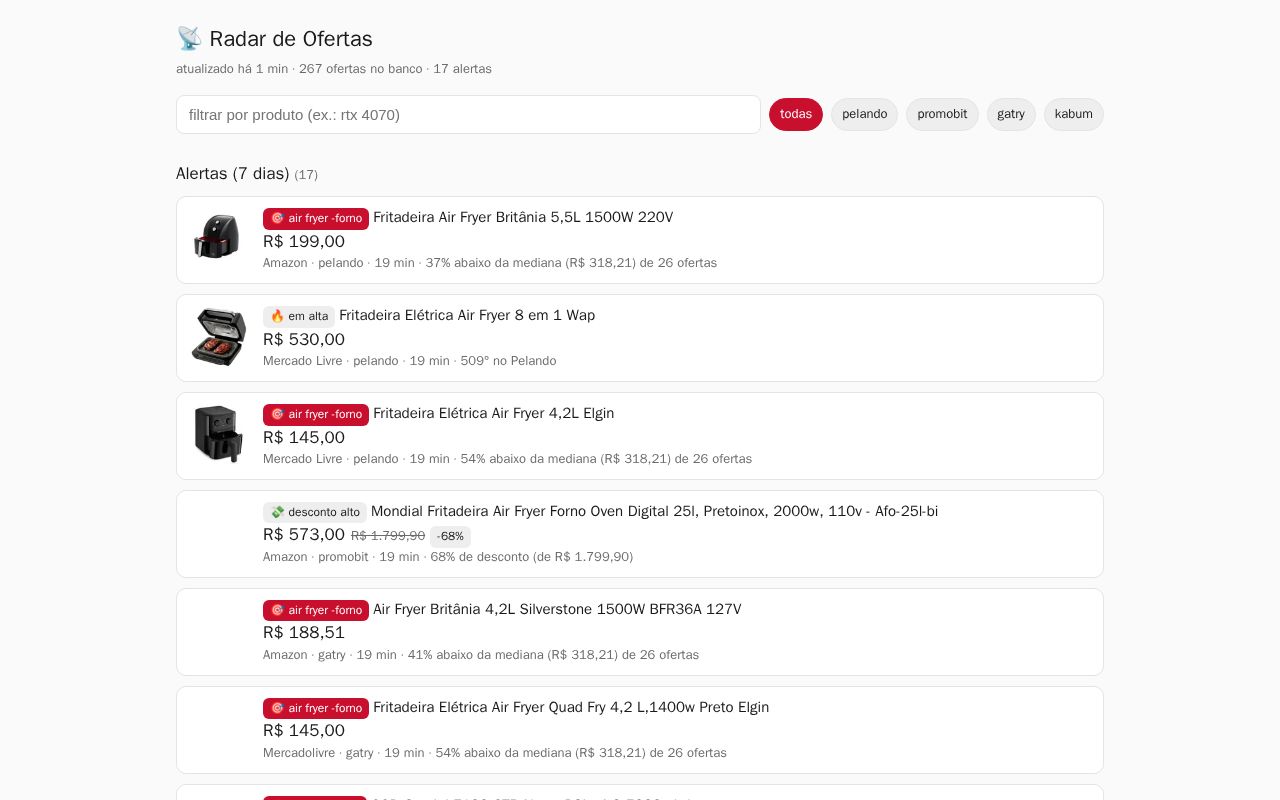1280x800 pixels.
Task: Show only "gatry" offers
Action: coord(1011,114)
